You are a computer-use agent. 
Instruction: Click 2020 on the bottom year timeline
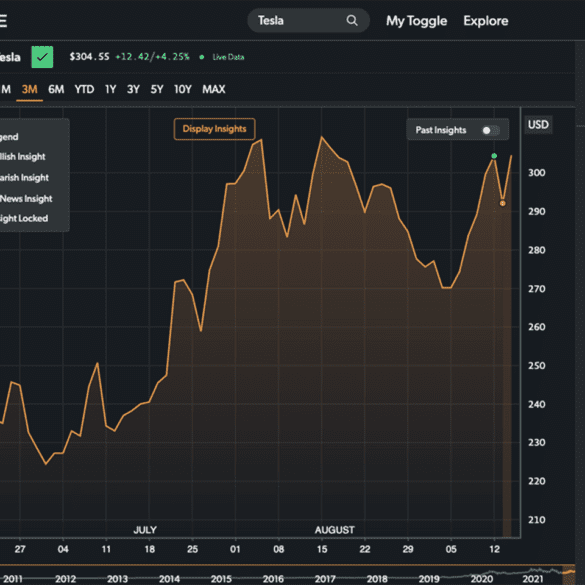point(481,579)
